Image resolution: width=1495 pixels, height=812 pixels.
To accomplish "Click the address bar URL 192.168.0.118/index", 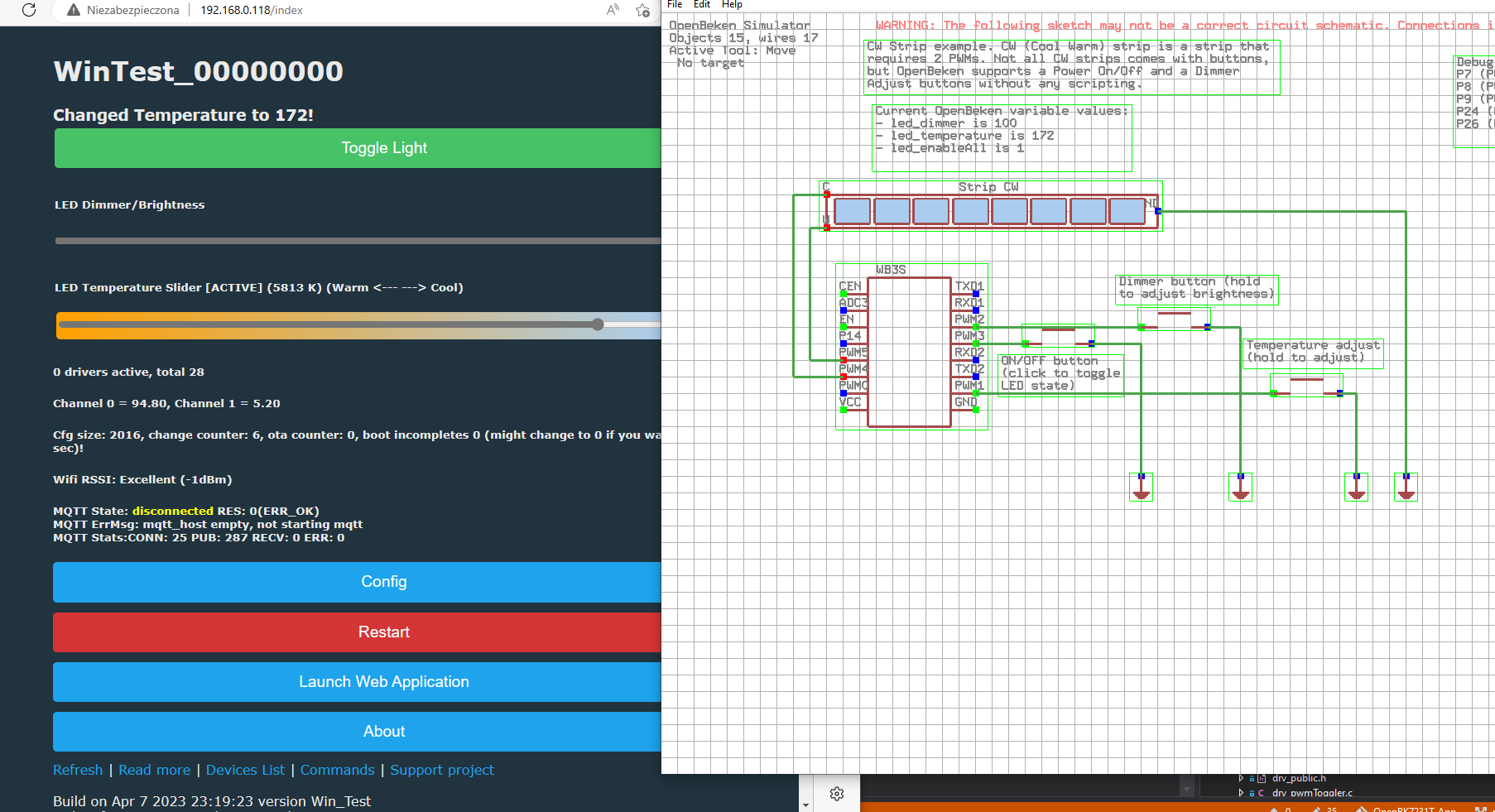I will [252, 10].
